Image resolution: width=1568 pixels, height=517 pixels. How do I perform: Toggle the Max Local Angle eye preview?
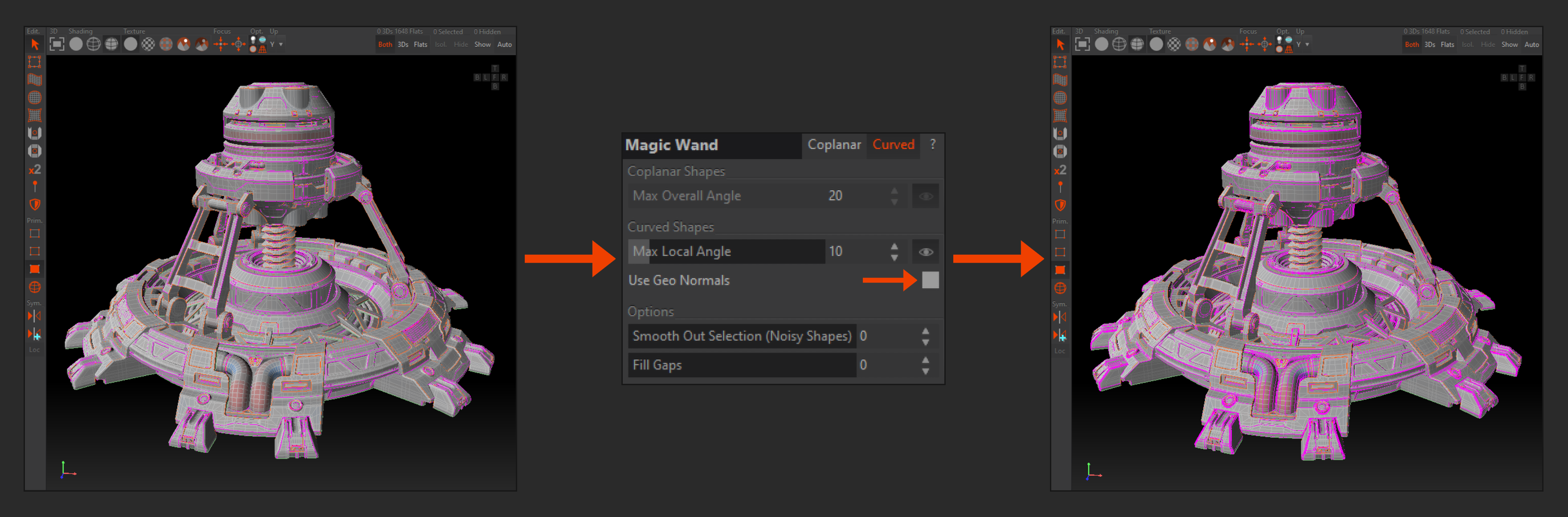click(x=926, y=252)
